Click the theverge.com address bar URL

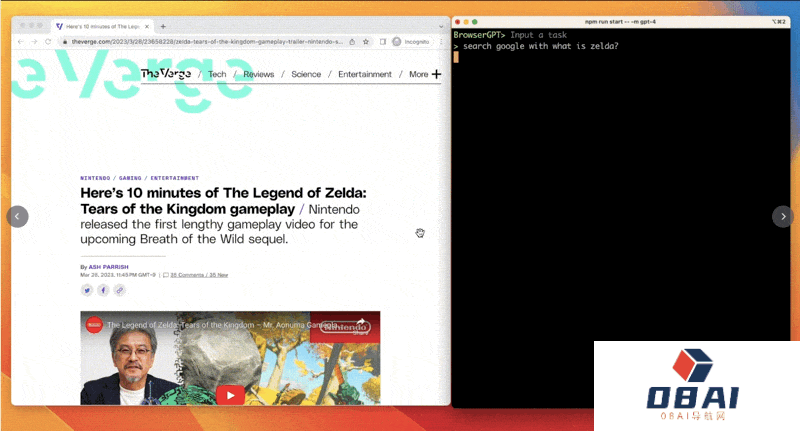[x=207, y=42]
